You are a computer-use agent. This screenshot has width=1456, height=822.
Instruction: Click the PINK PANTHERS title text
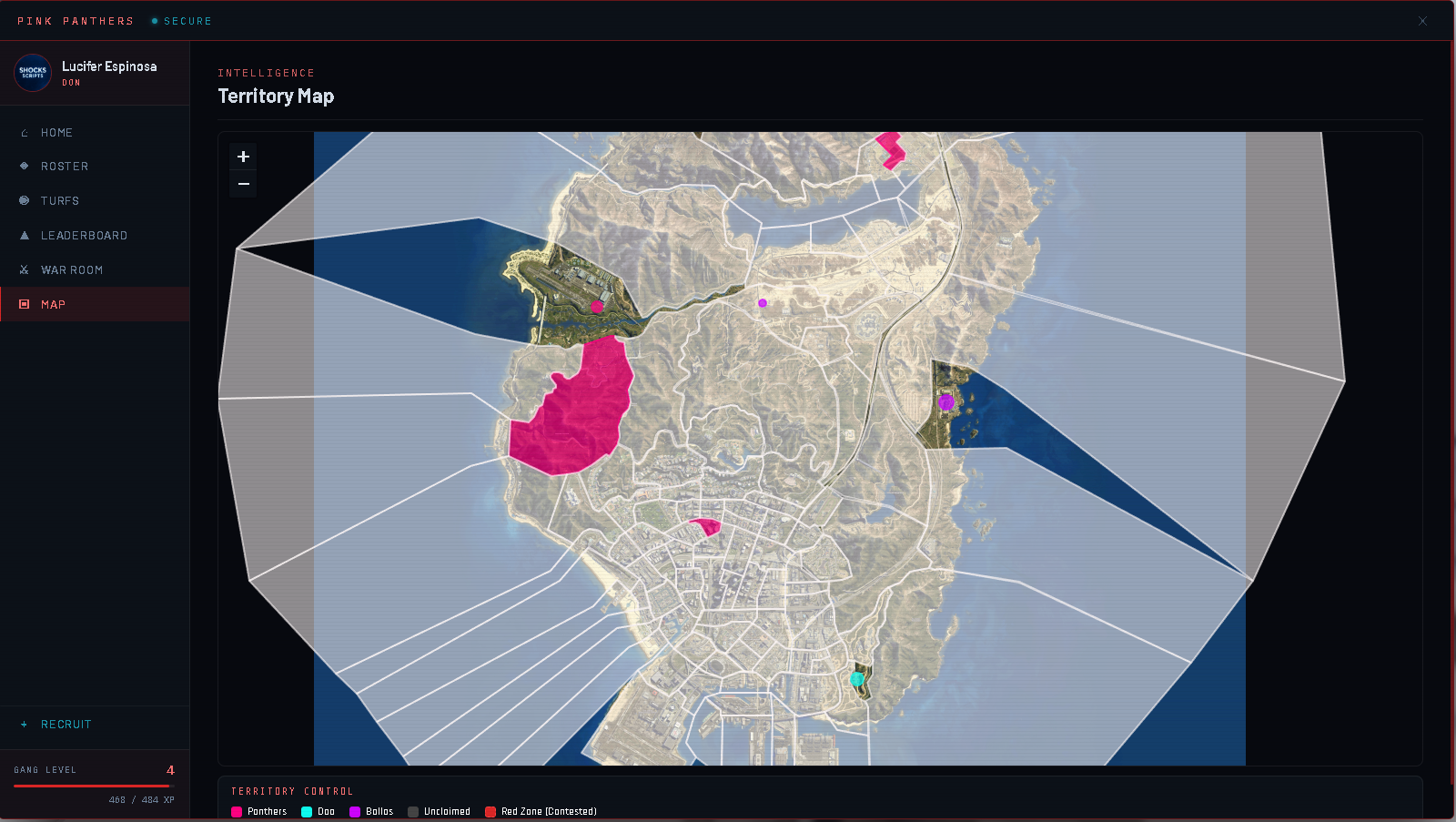76,21
